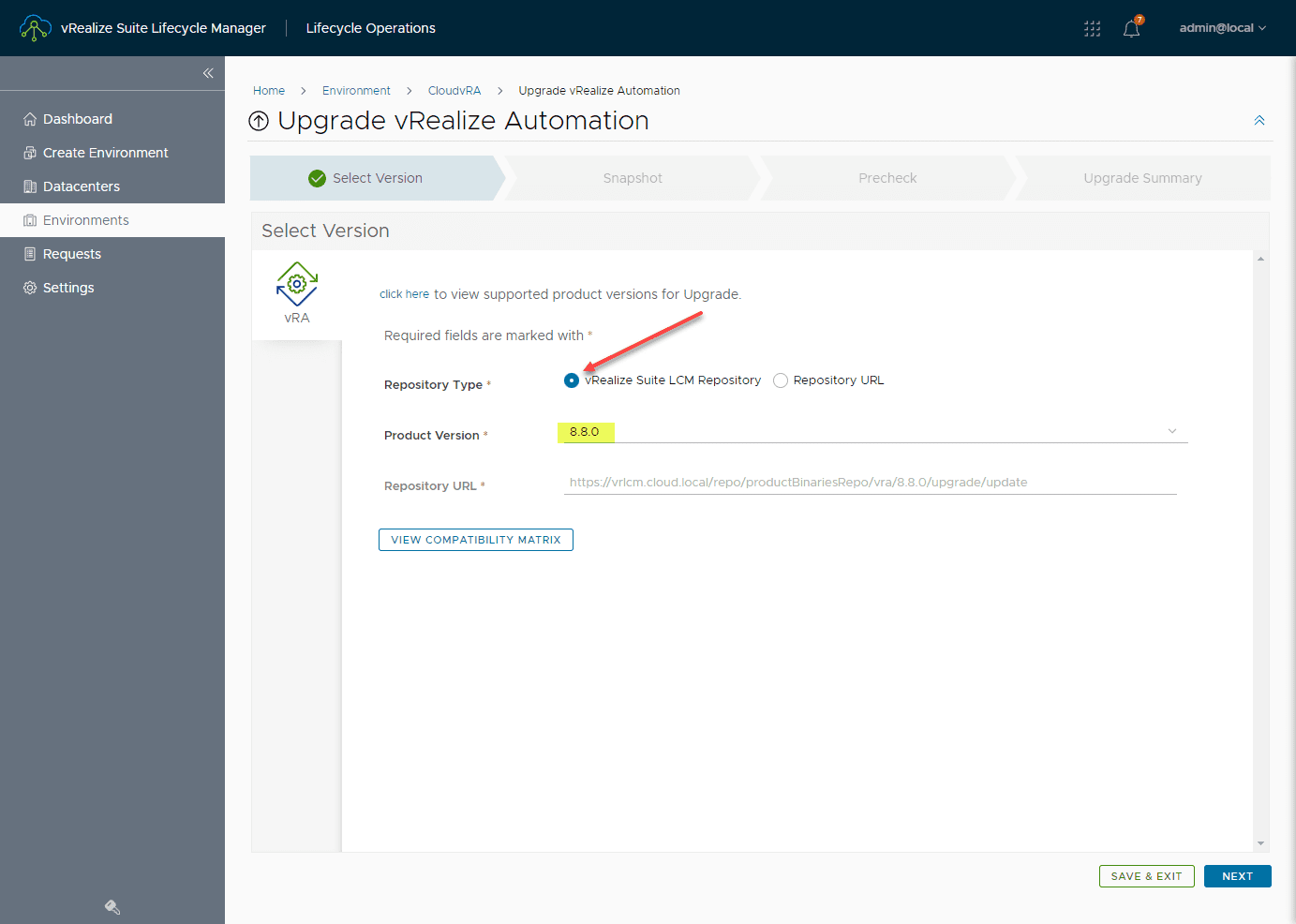The height and width of the screenshot is (924, 1296).
Task: Open Datacenters from the left navigation
Action: tap(81, 186)
